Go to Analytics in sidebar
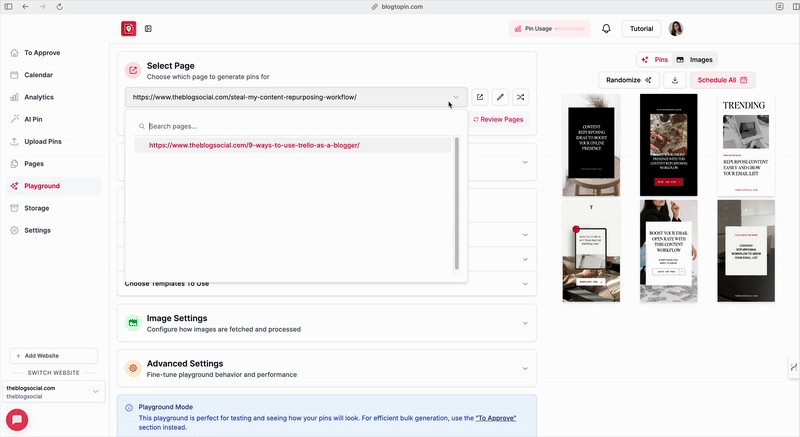 [39, 97]
